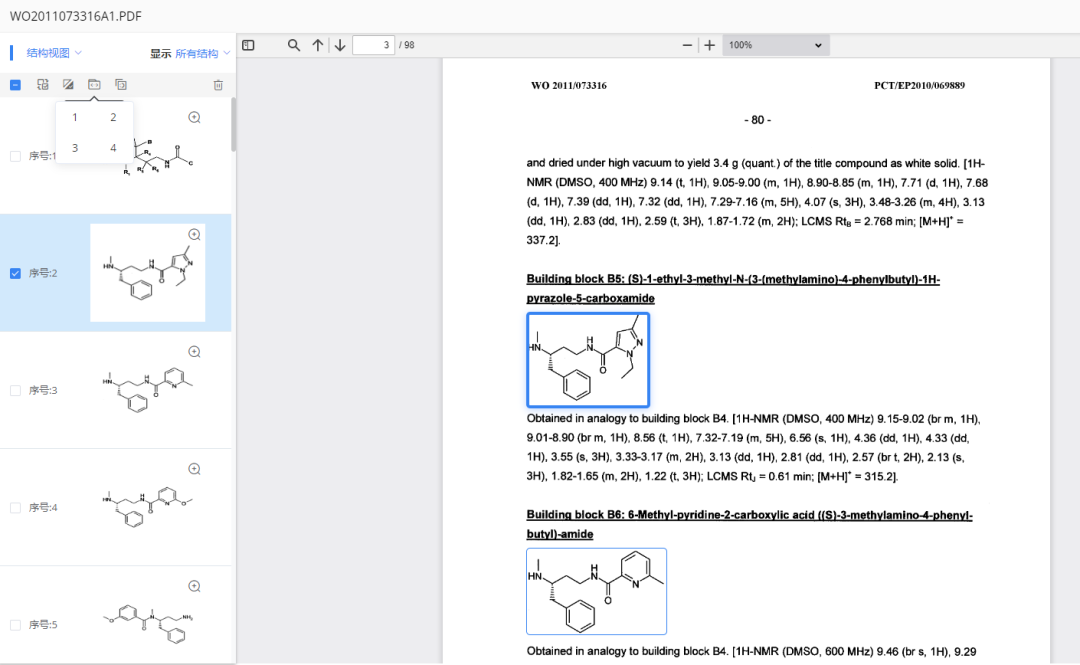Go to previous page with up arrow

318,45
